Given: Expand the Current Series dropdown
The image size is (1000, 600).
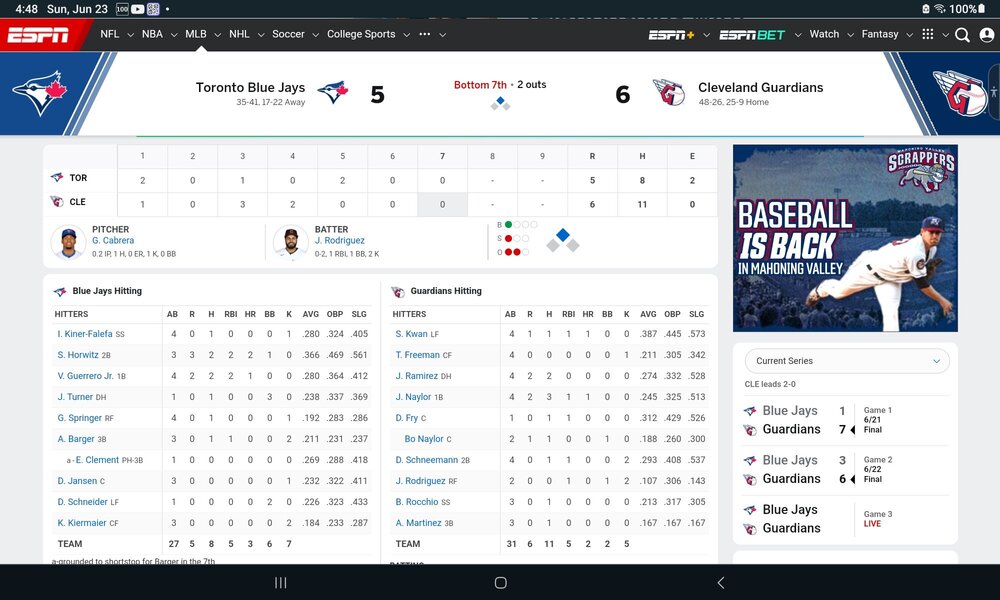Looking at the screenshot, I should (x=847, y=361).
